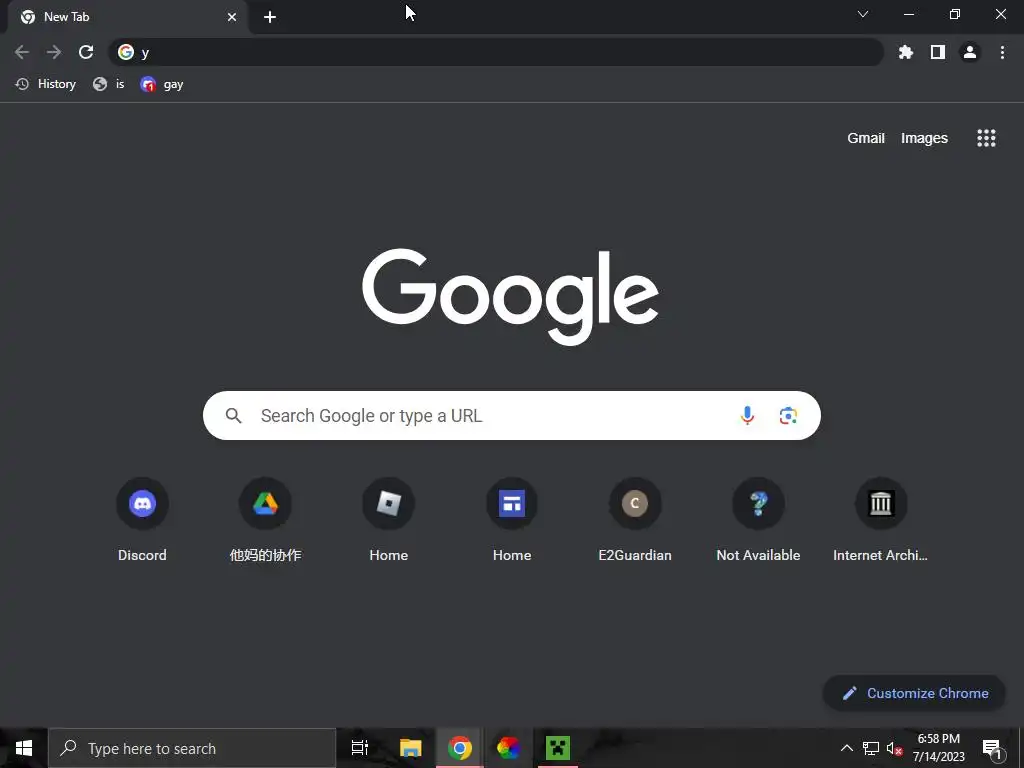Open Chrome's three-dot menu
The width and height of the screenshot is (1024, 768).
pyautogui.click(x=1002, y=52)
